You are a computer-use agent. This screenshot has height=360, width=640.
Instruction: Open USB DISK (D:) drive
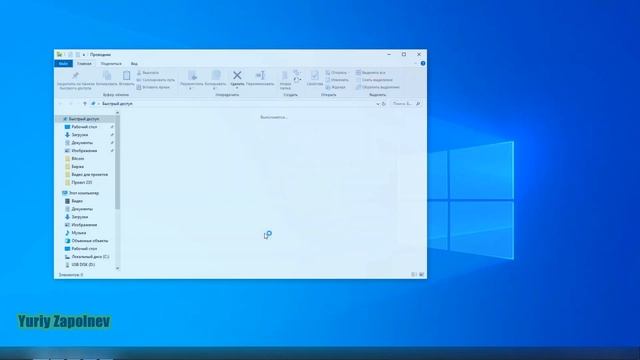[x=83, y=265]
